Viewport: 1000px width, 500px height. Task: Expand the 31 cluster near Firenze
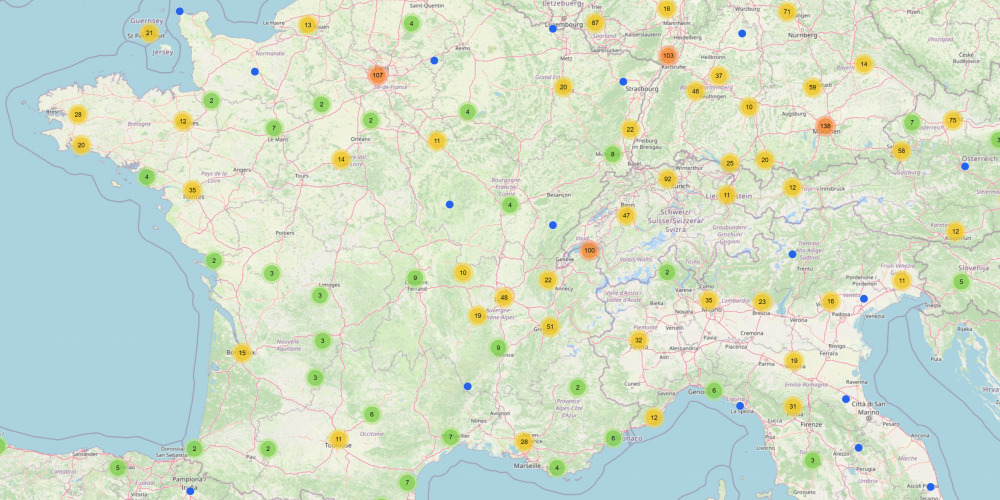click(792, 406)
